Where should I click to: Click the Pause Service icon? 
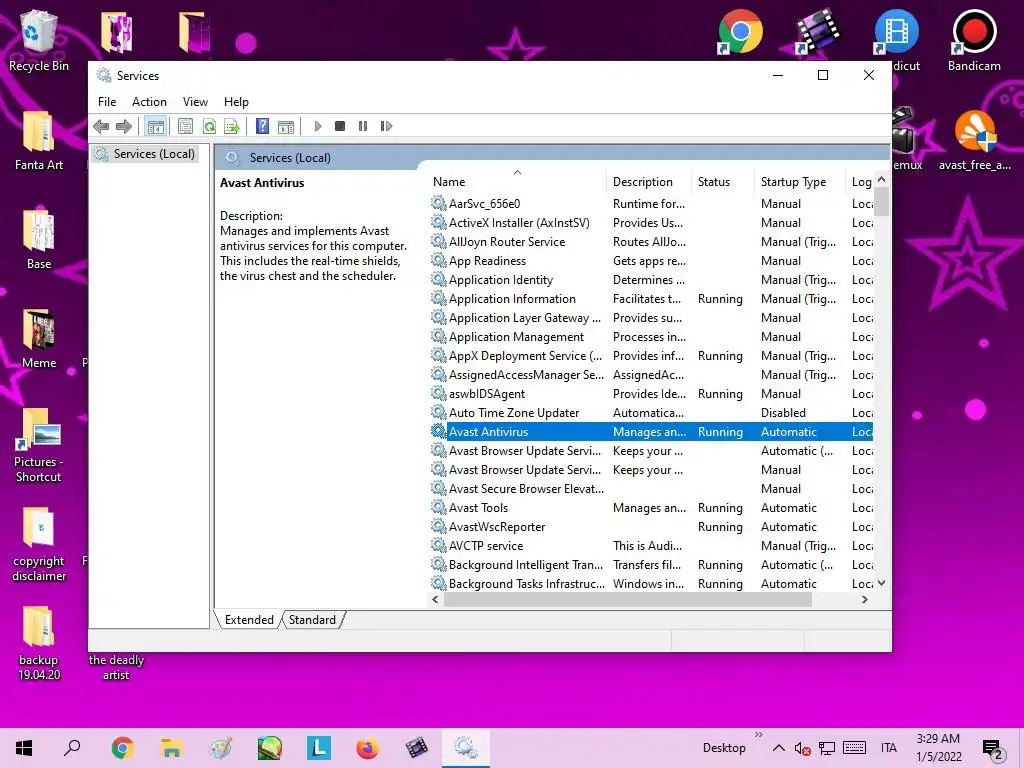[x=363, y=126]
